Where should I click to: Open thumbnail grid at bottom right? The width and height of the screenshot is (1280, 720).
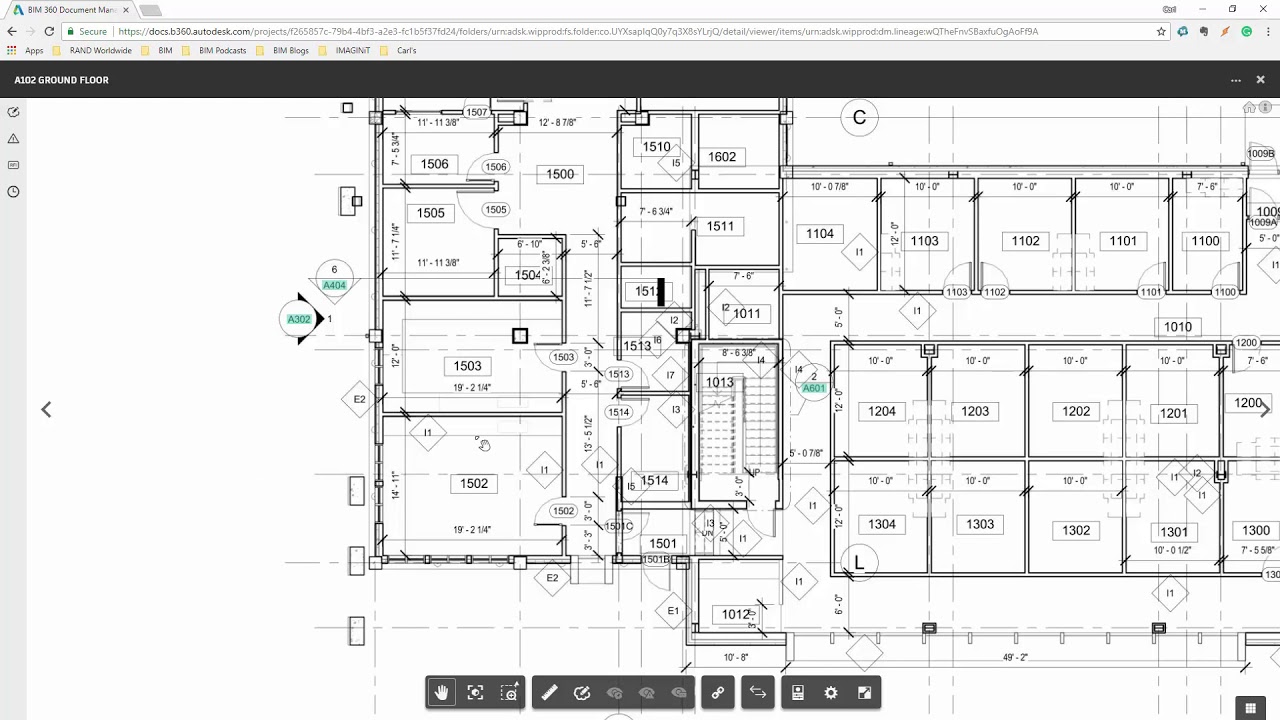1250,709
